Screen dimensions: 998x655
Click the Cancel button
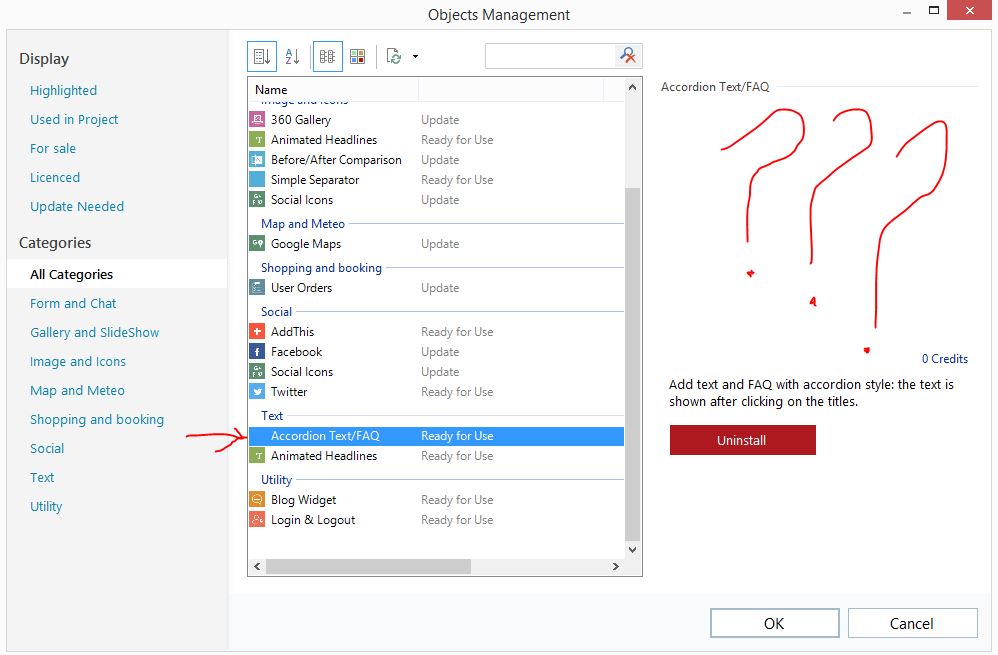click(x=912, y=623)
